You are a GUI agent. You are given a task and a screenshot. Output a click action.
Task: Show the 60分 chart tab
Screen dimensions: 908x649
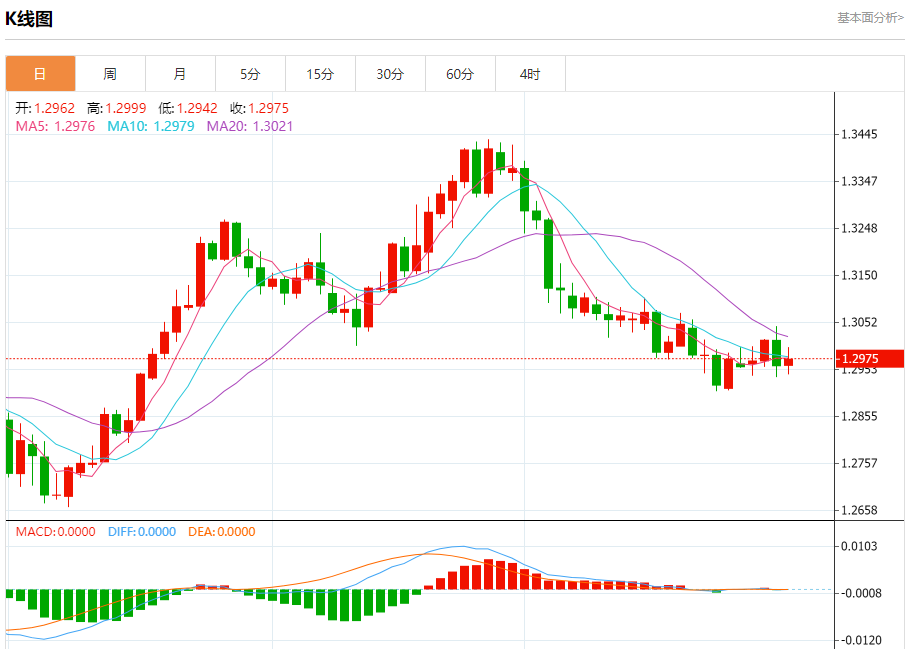460,74
